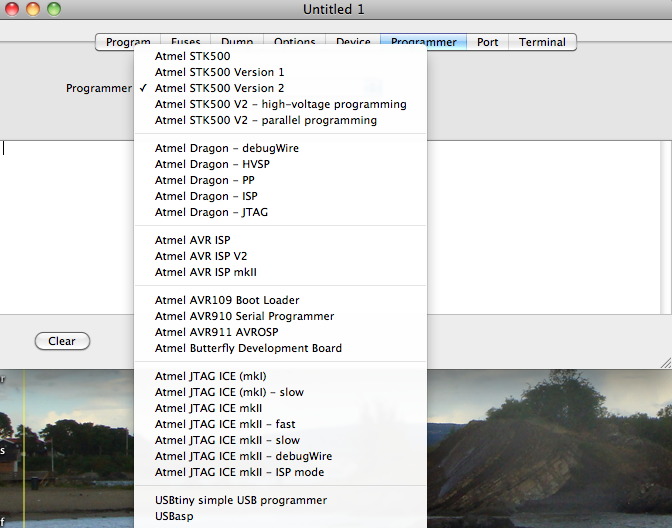Switch to the Port tab
672x528 pixels.
point(488,42)
